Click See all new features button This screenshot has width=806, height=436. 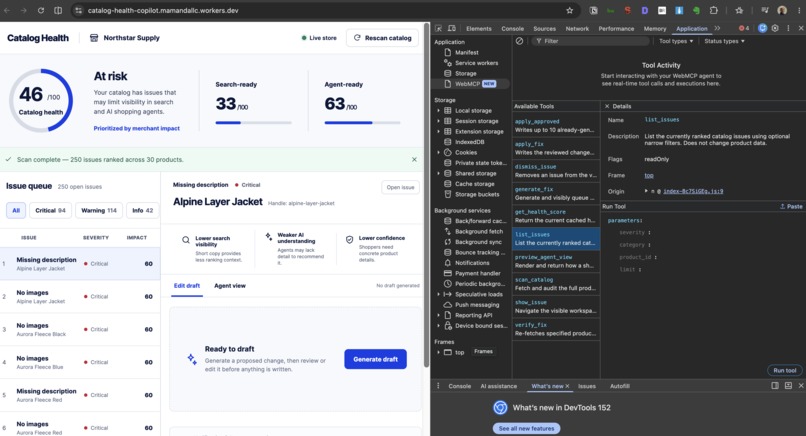(526, 428)
